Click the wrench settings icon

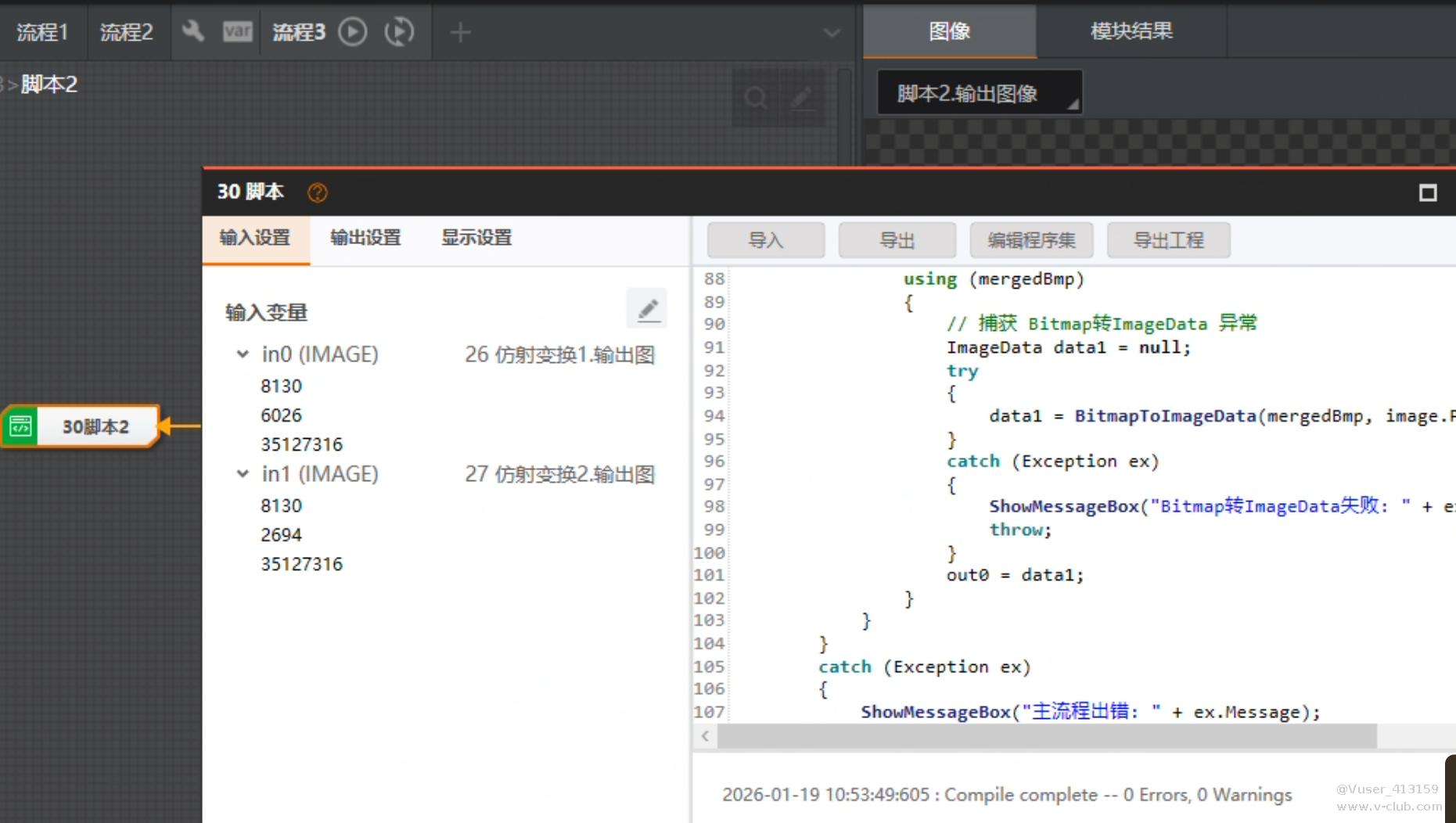tap(192, 31)
